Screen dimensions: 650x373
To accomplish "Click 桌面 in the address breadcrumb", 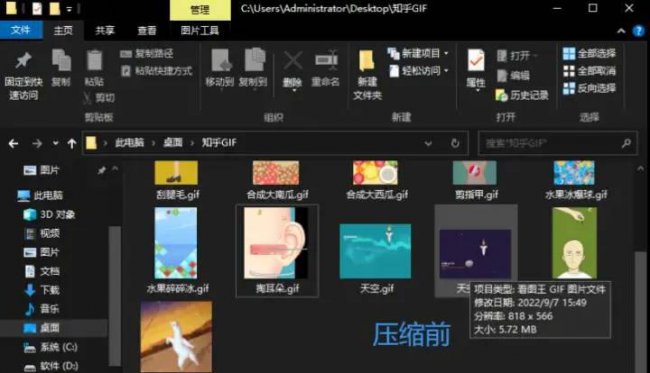I will (x=173, y=143).
